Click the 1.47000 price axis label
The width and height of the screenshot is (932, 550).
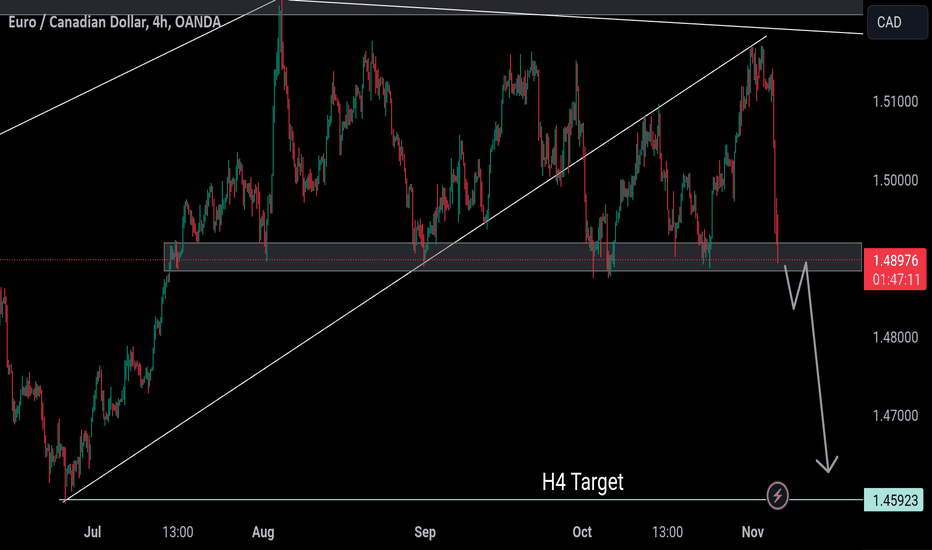pyautogui.click(x=895, y=416)
